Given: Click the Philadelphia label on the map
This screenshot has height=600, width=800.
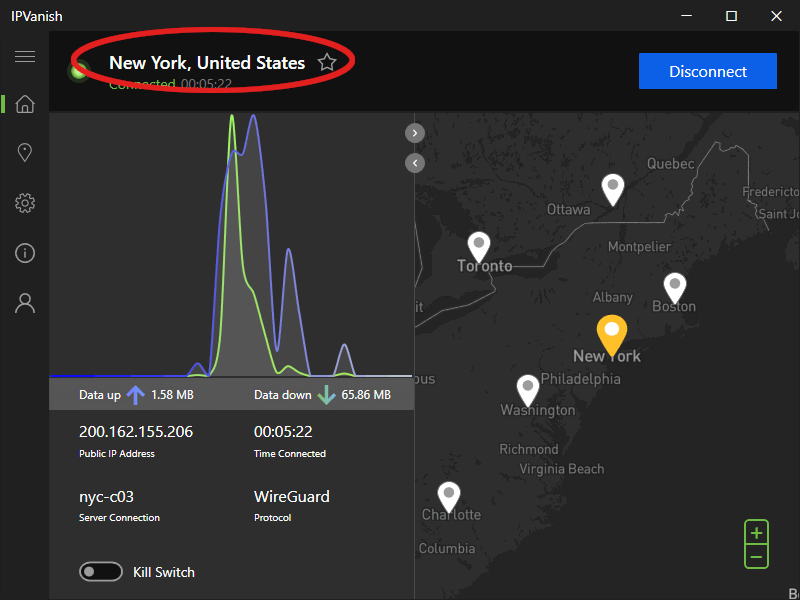Looking at the screenshot, I should click(581, 379).
